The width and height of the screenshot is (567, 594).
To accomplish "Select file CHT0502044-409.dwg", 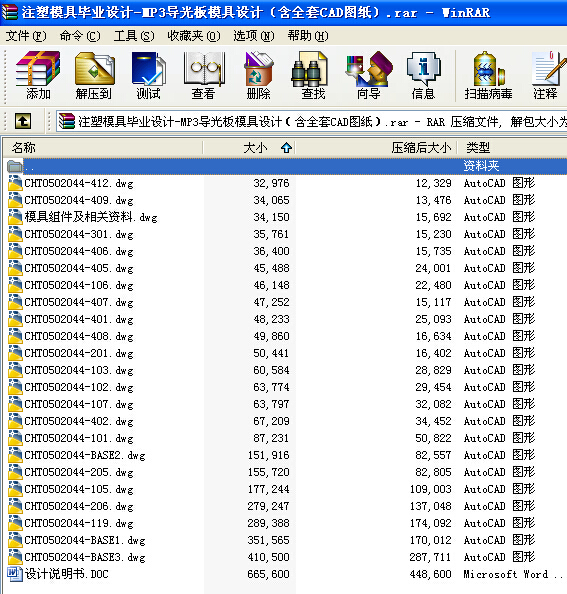I will 79,200.
